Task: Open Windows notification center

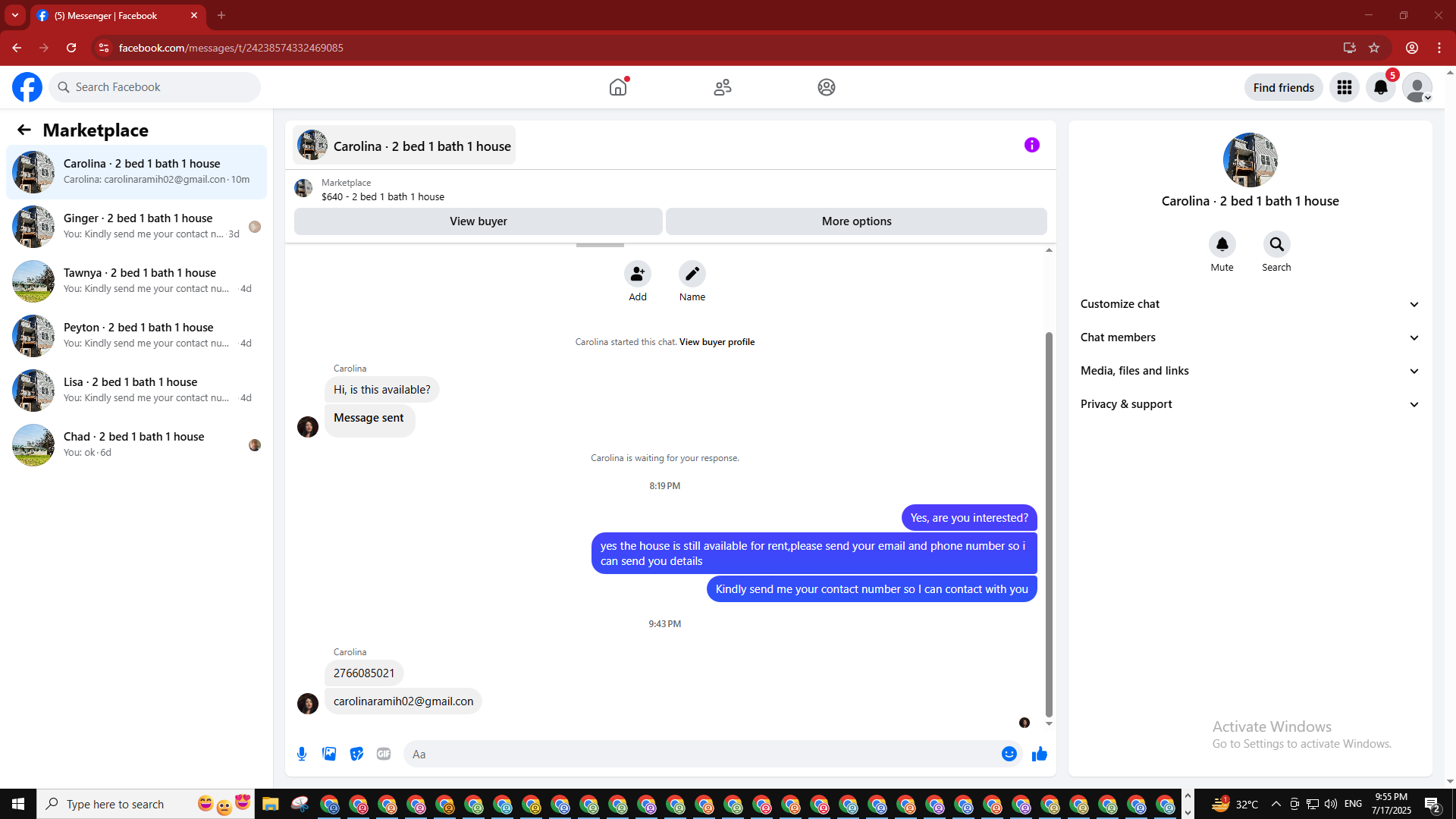Action: [1432, 804]
